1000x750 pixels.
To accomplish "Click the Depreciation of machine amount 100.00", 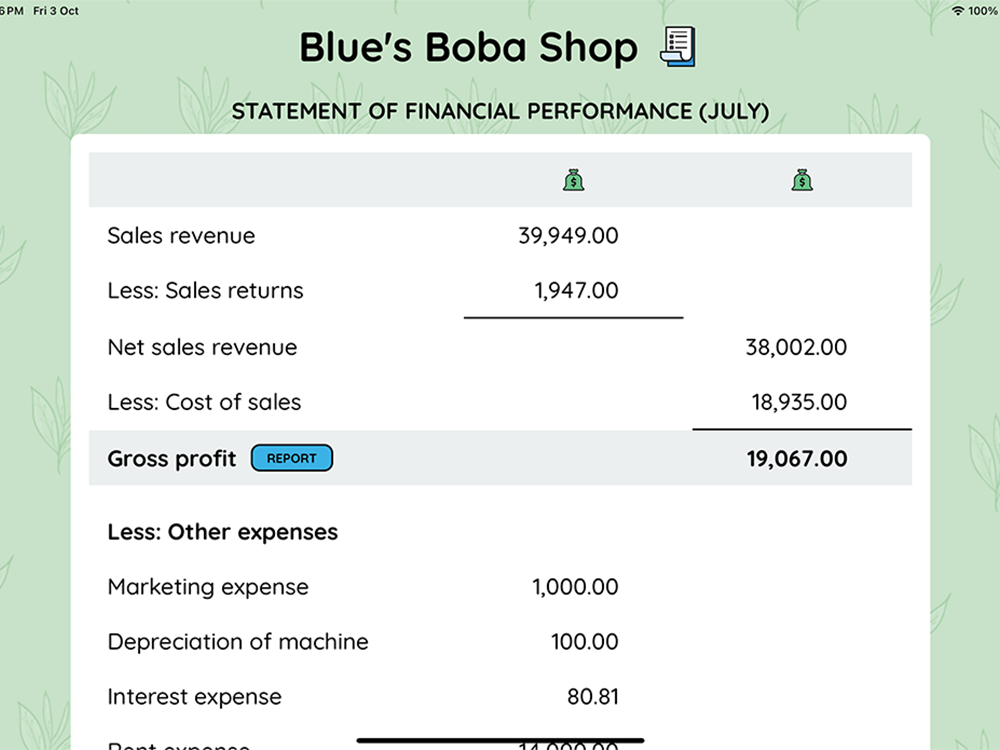I will [584, 642].
